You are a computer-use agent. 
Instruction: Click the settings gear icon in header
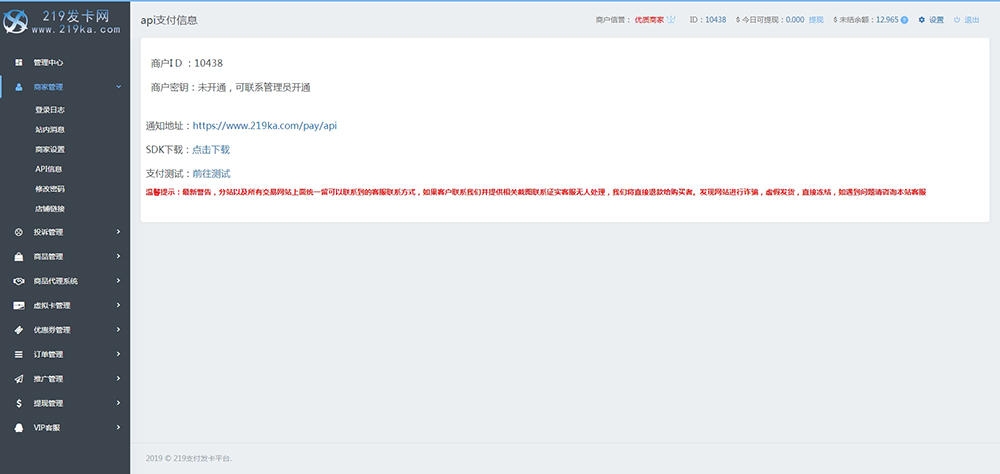[922, 20]
